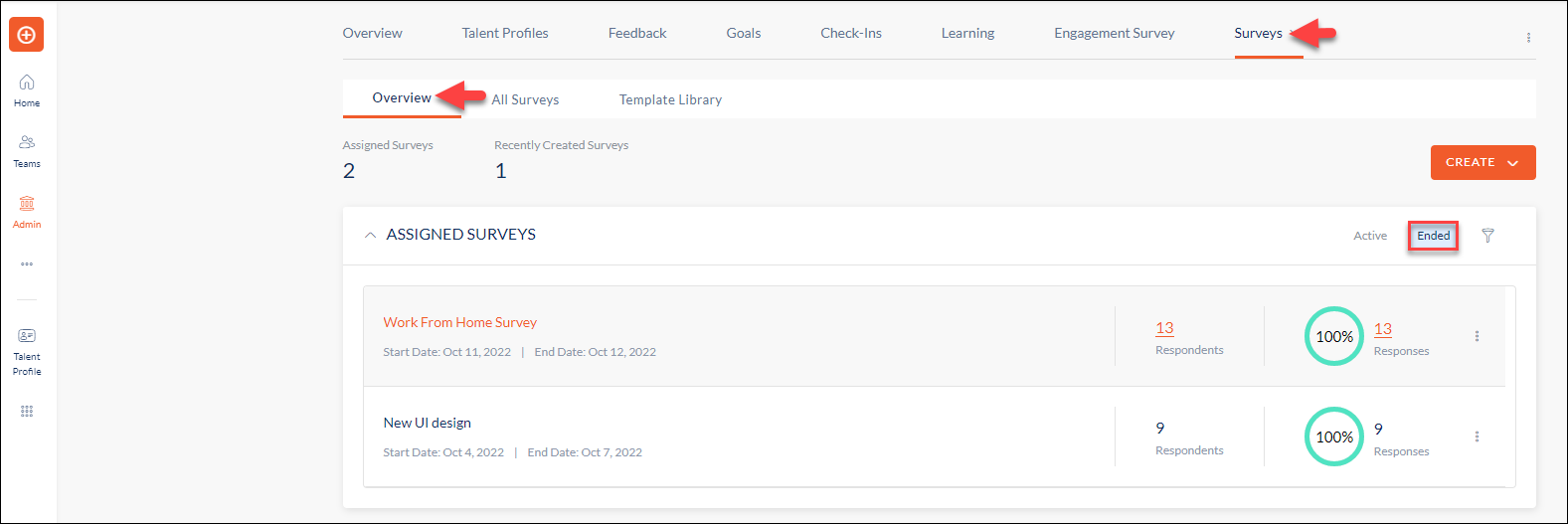The height and width of the screenshot is (524, 1568).
Task: Open options menu for New UI design survey
Action: (x=1477, y=437)
